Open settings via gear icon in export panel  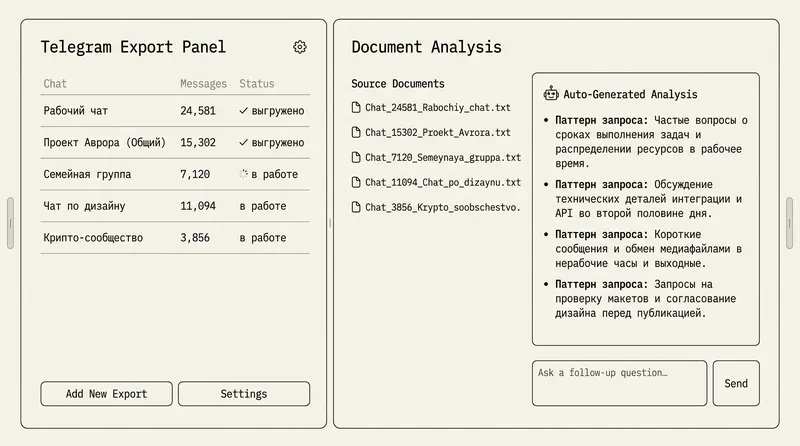[x=300, y=47]
